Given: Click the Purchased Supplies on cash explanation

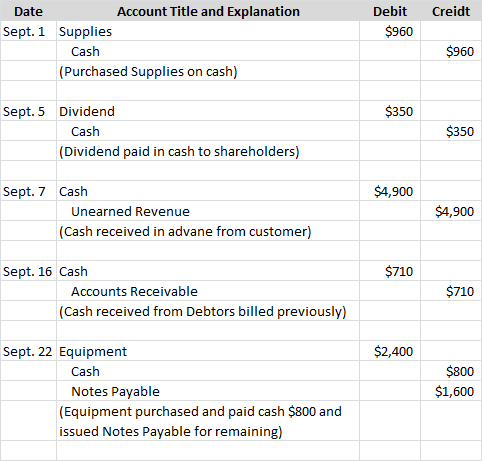Looking at the screenshot, I should coord(148,72).
